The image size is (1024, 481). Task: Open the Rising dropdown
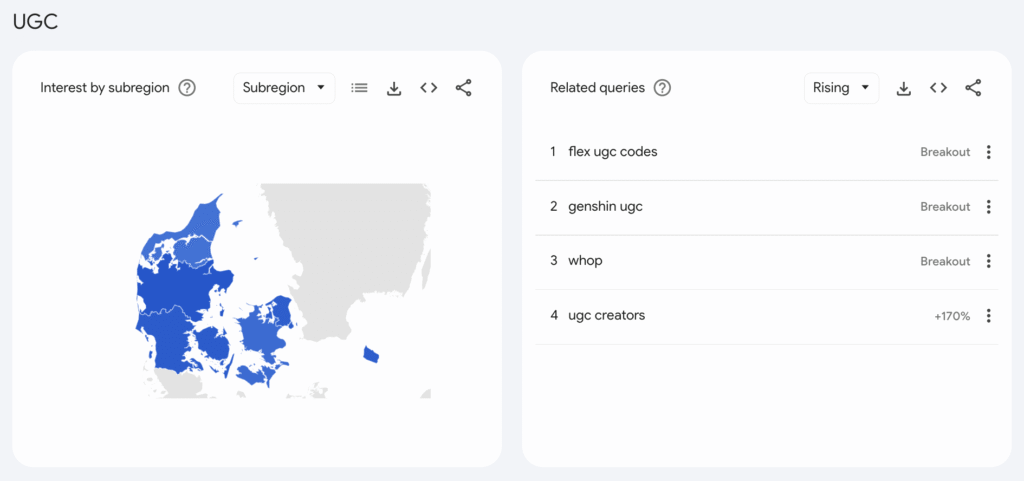pyautogui.click(x=841, y=87)
